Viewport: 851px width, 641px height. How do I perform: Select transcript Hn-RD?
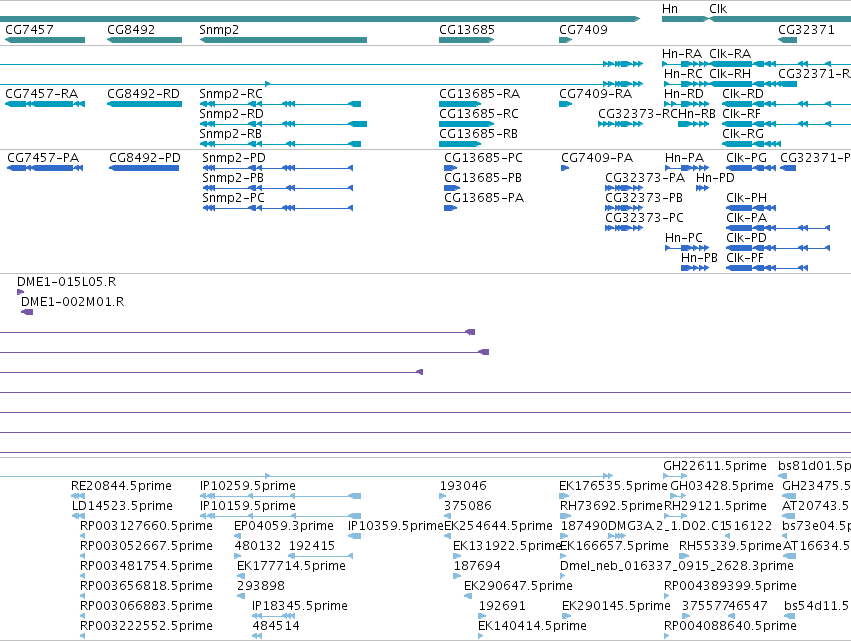[684, 94]
